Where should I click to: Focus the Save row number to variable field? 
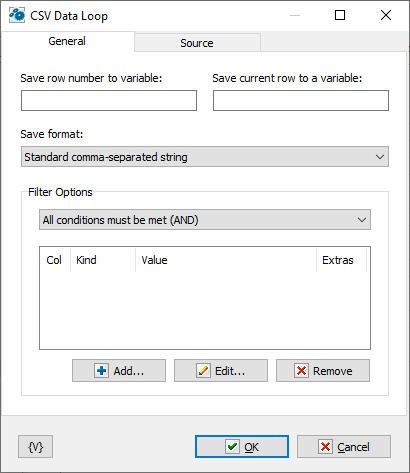109,100
